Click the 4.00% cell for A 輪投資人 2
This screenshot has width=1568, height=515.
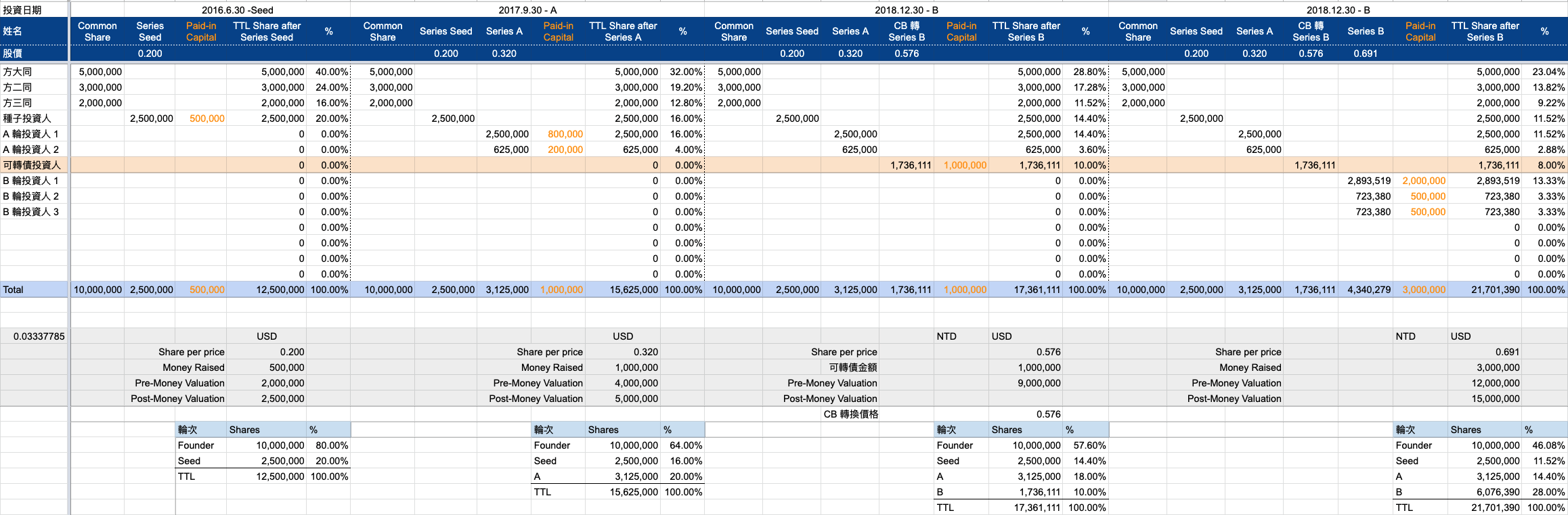[682, 150]
